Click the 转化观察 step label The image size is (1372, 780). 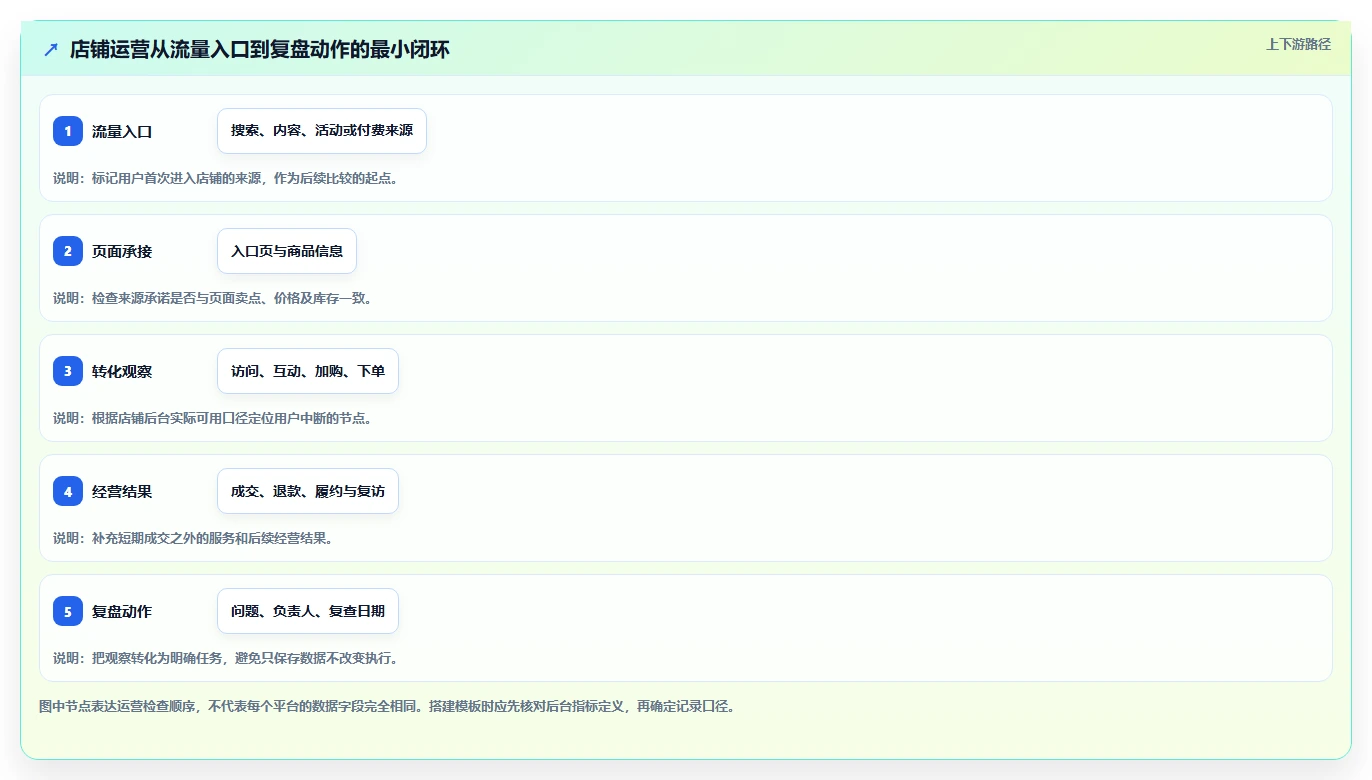(122, 371)
